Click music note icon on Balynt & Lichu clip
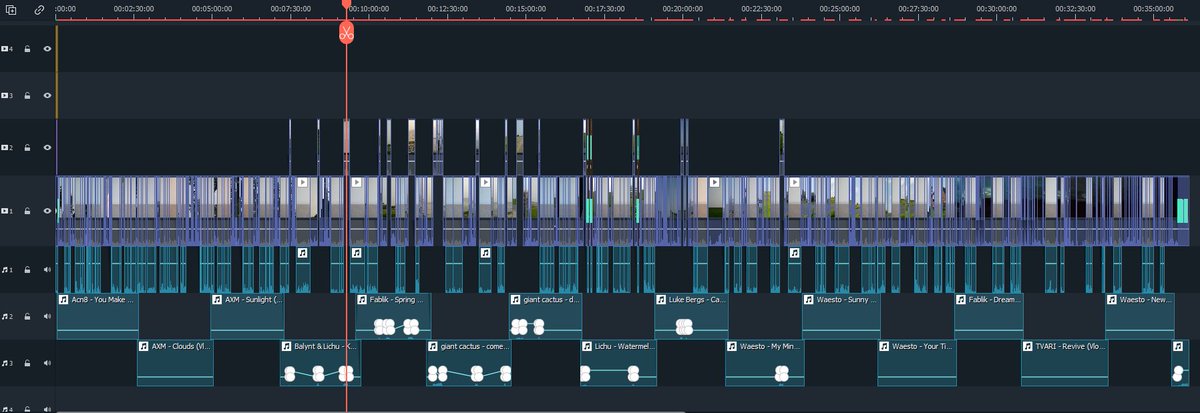The image size is (1200, 413). point(287,346)
